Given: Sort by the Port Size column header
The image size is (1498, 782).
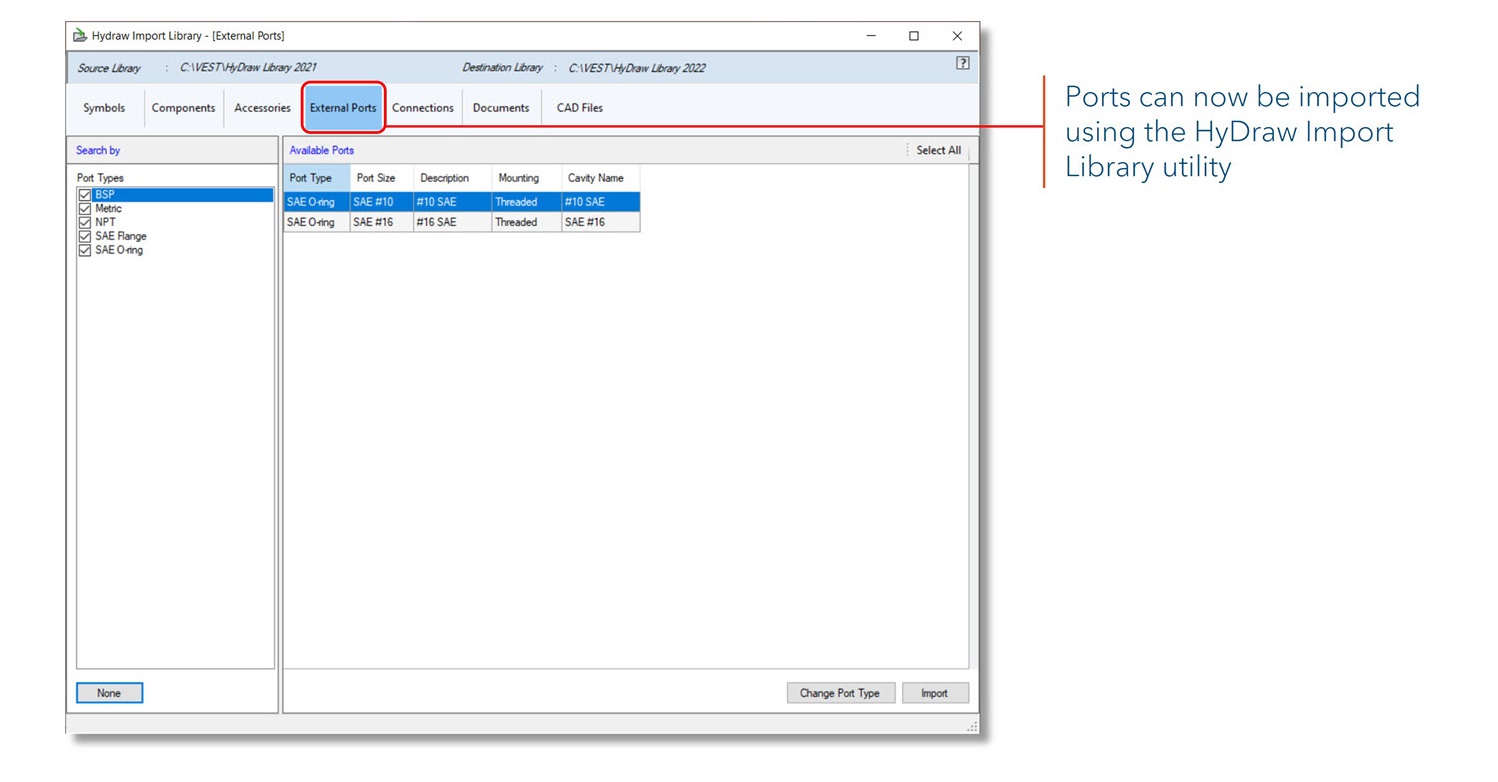Looking at the screenshot, I should [x=376, y=178].
